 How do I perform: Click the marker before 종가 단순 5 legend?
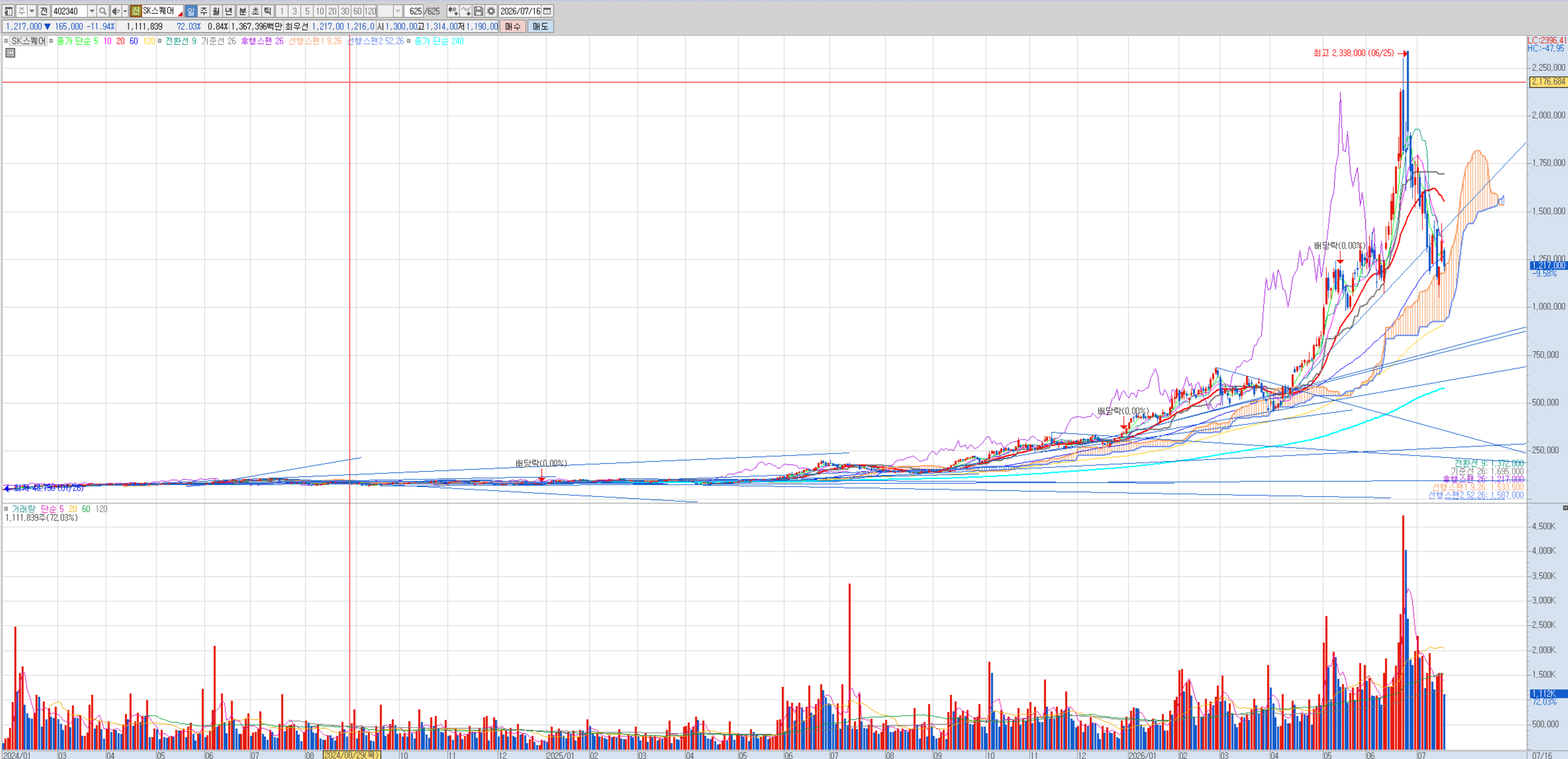pos(52,41)
